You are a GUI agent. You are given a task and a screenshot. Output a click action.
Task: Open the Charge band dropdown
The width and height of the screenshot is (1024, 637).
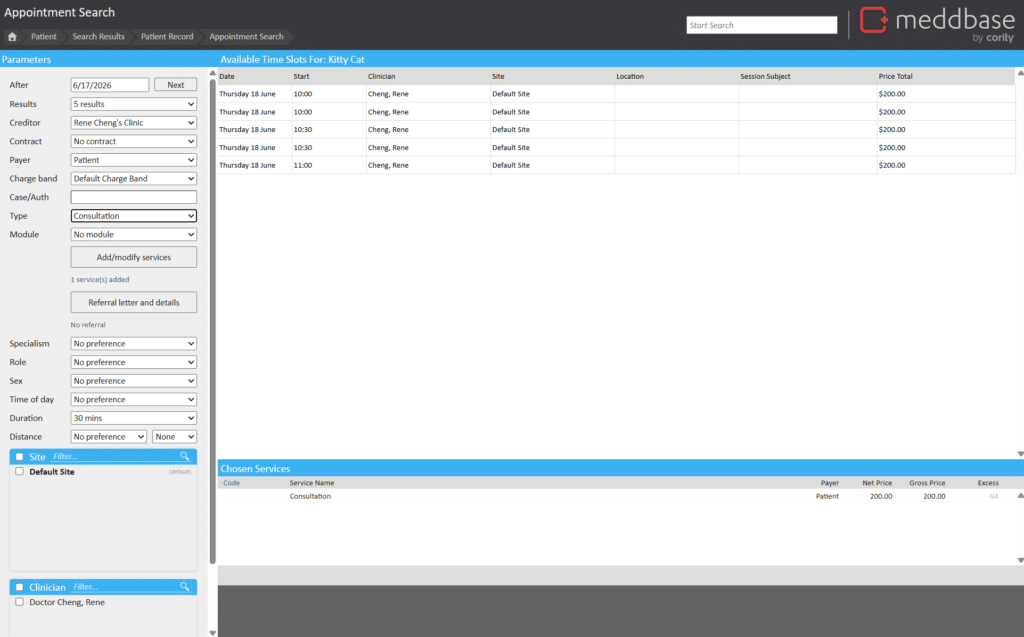pyautogui.click(x=133, y=178)
